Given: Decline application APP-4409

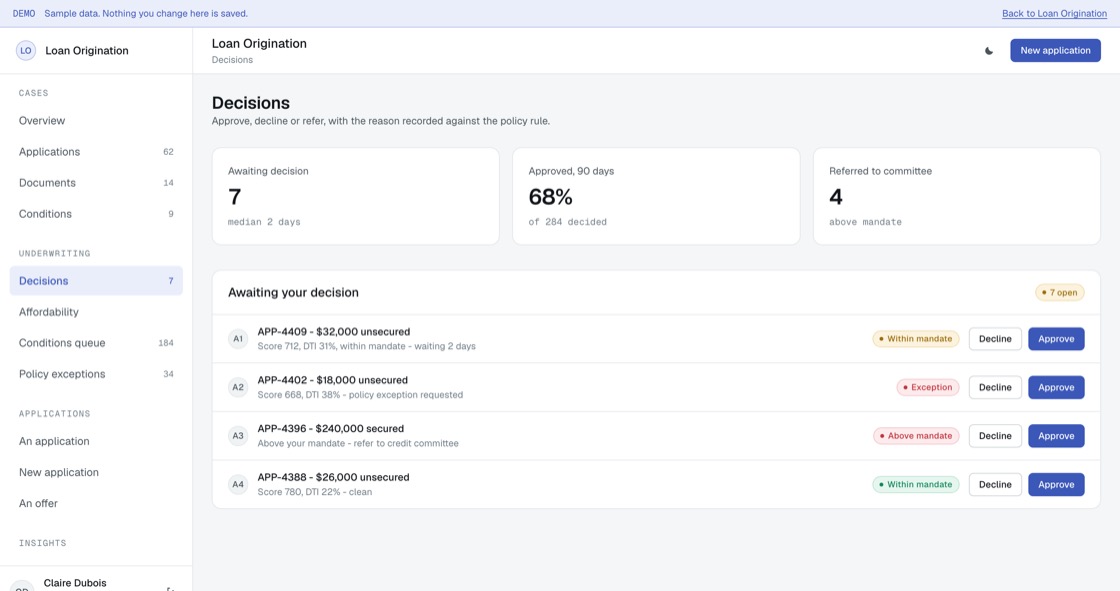Looking at the screenshot, I should coord(995,339).
